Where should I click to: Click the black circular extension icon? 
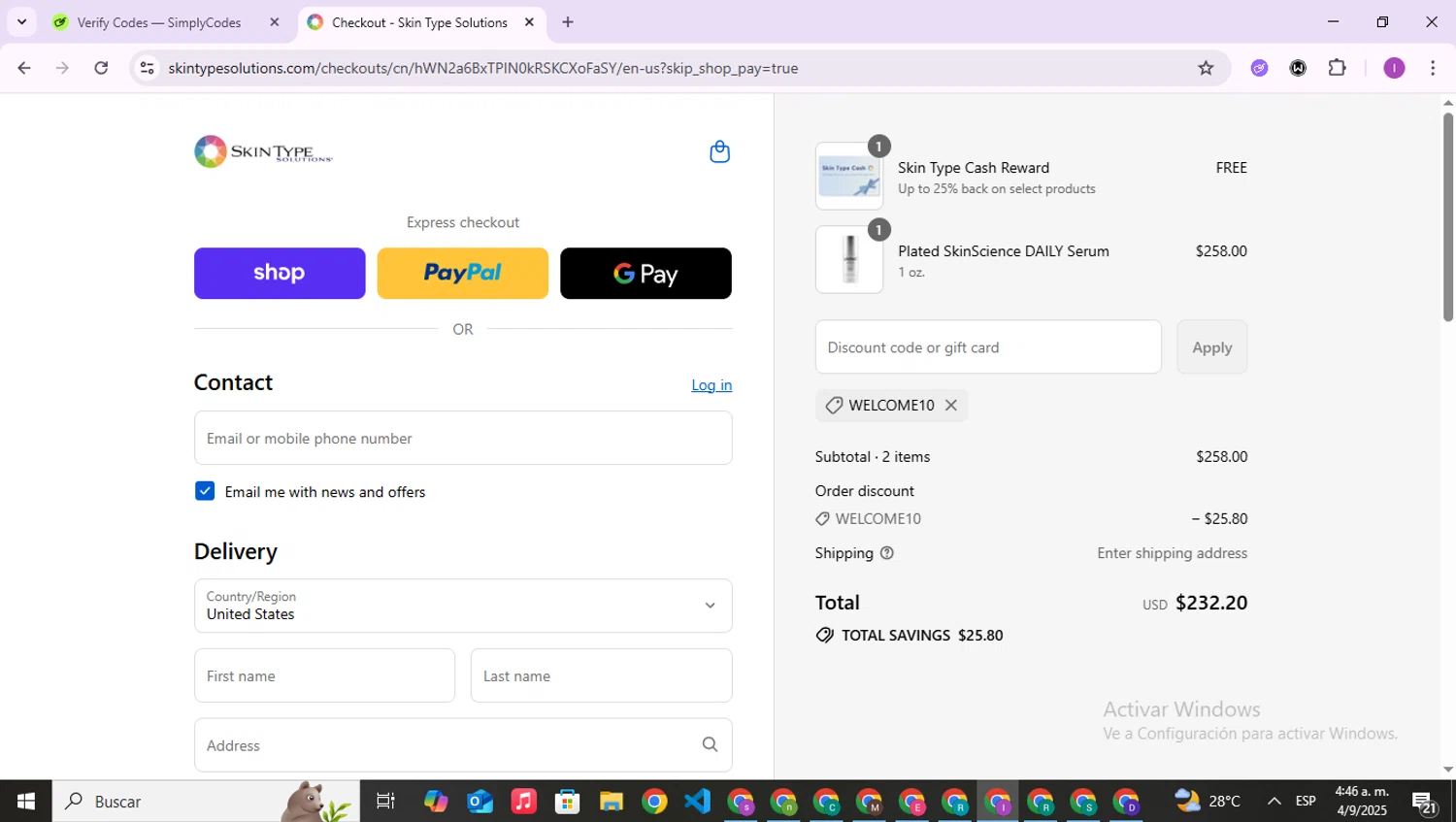(x=1298, y=68)
